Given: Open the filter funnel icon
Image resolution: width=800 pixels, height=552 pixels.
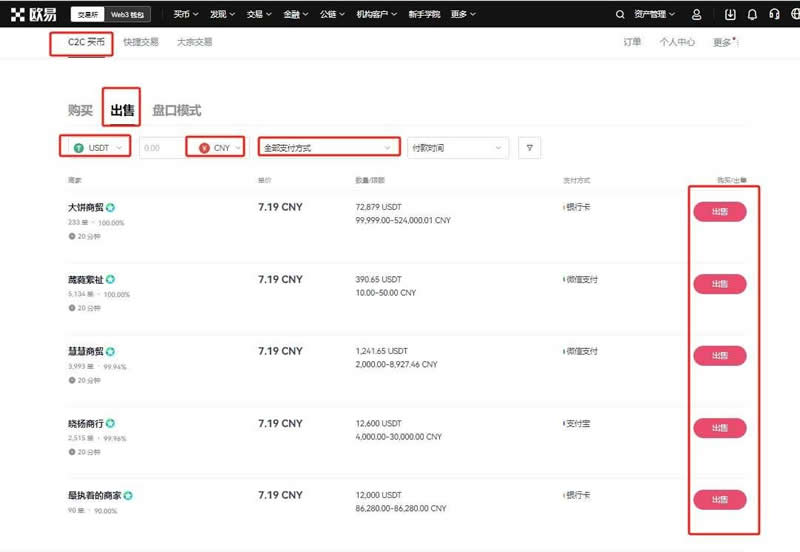Looking at the screenshot, I should coord(529,148).
